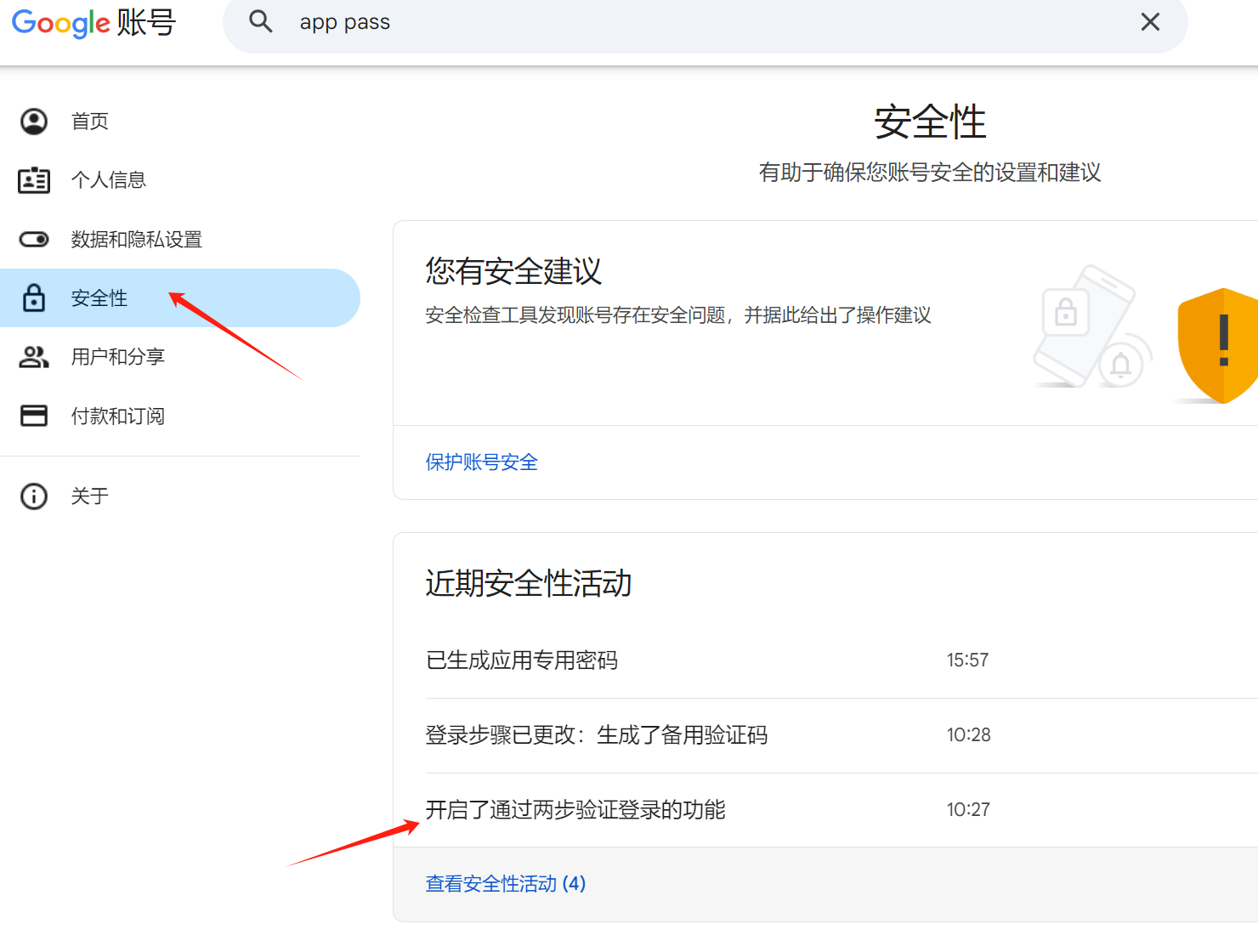Screen dimensions: 1258x952
Task: Open 查看安全性活动 (4) link
Action: [x=506, y=884]
